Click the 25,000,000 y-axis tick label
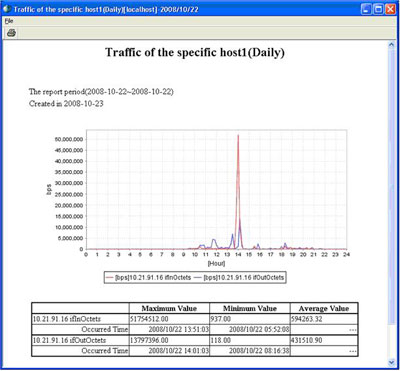 [x=69, y=194]
